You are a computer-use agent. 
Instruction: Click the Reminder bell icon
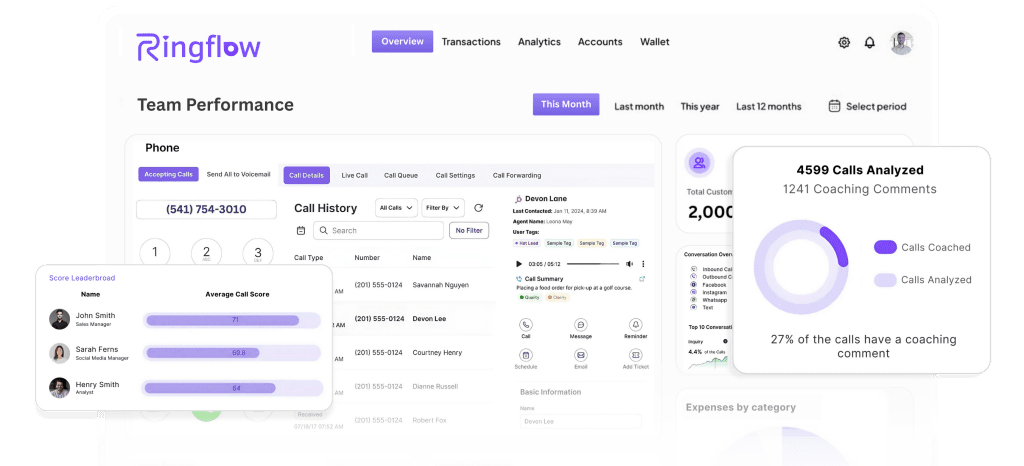pyautogui.click(x=635, y=325)
